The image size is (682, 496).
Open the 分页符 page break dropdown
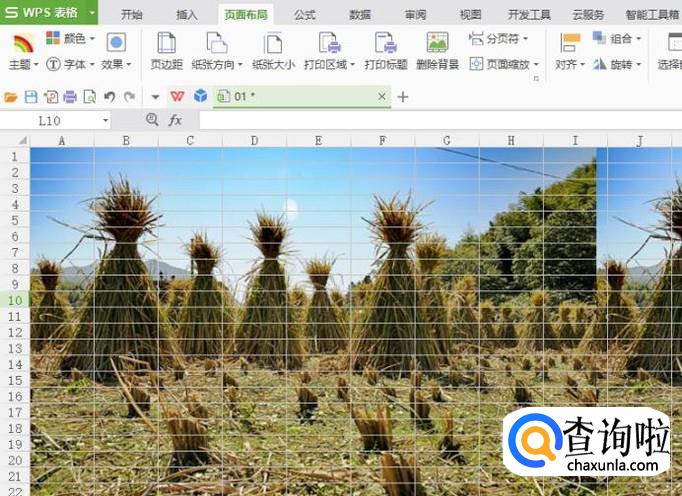pyautogui.click(x=498, y=39)
